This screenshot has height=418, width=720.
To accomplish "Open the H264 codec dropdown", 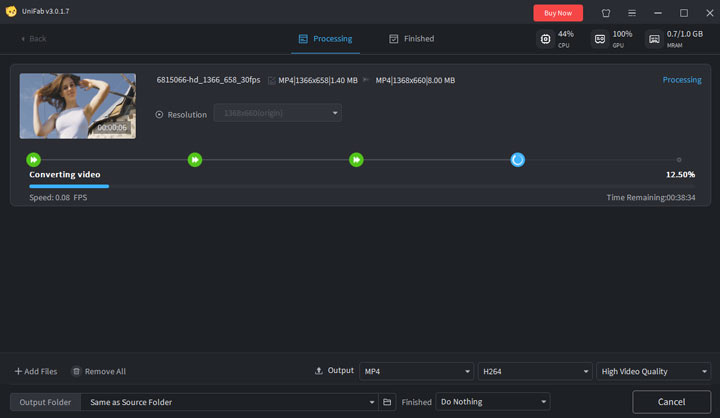I will (x=535, y=371).
